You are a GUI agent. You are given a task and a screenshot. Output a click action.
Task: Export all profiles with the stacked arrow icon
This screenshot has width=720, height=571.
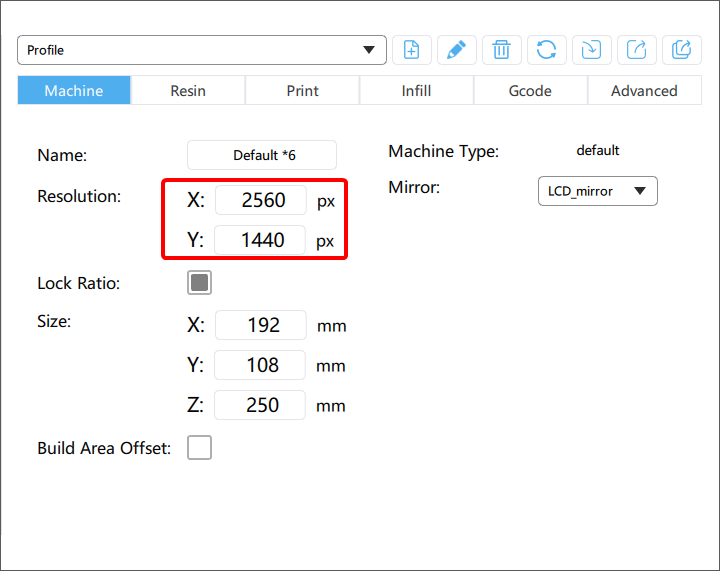681,50
